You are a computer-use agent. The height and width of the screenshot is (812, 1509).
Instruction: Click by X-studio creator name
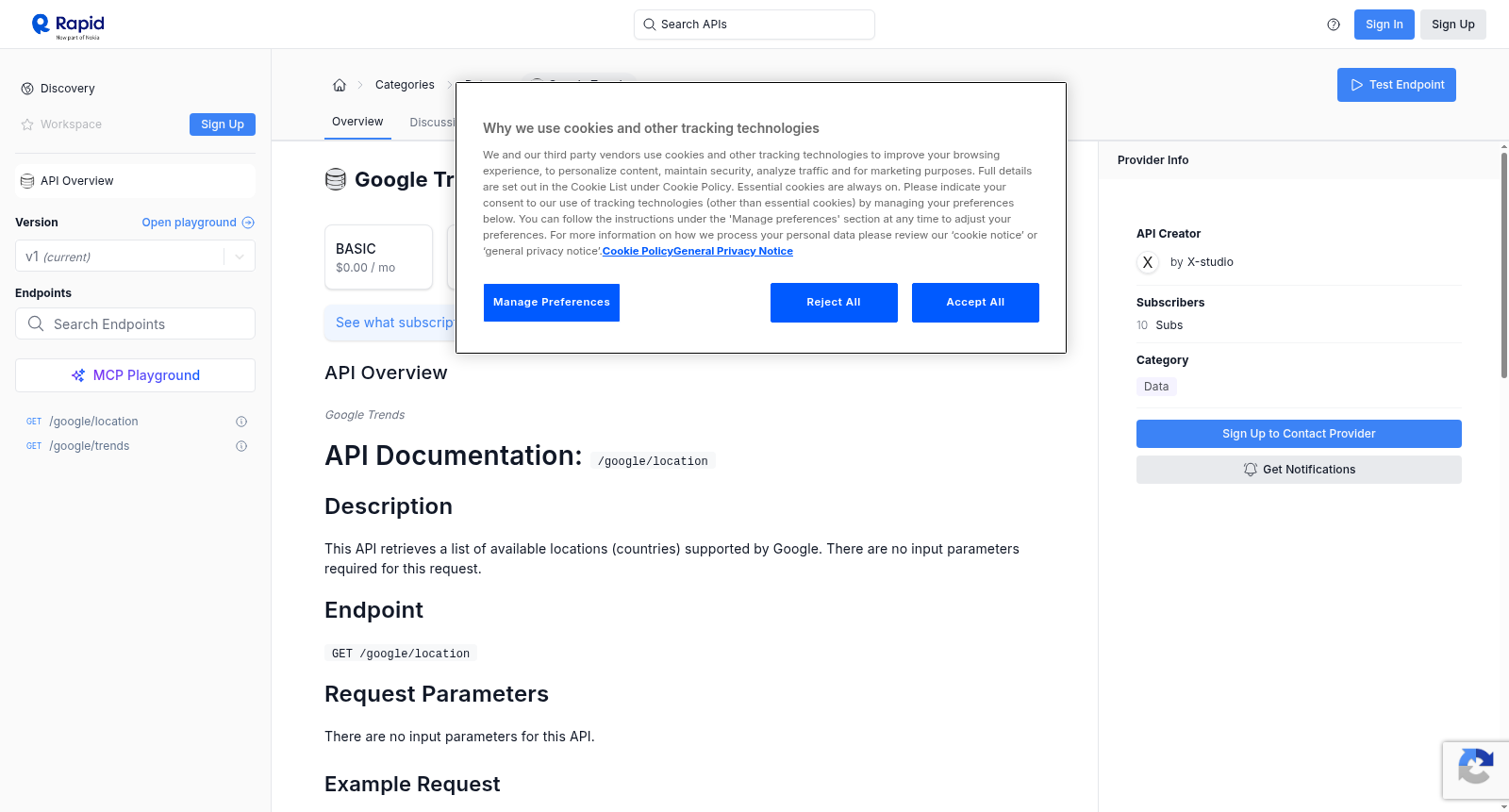1202,262
